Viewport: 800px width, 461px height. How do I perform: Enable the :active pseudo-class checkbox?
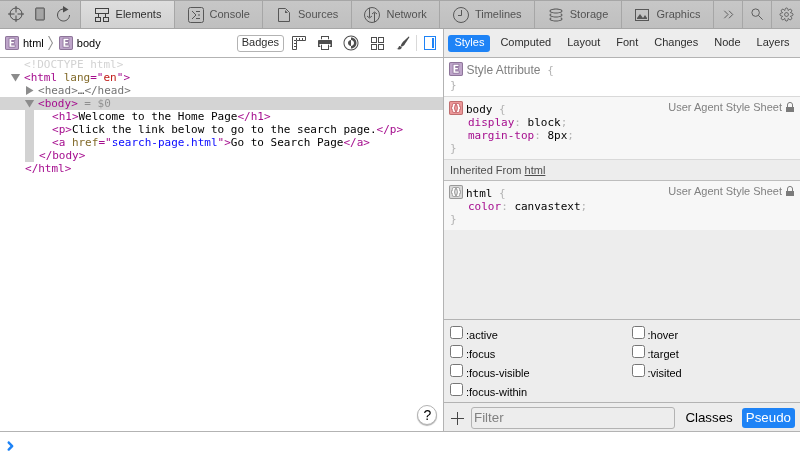[456, 333]
